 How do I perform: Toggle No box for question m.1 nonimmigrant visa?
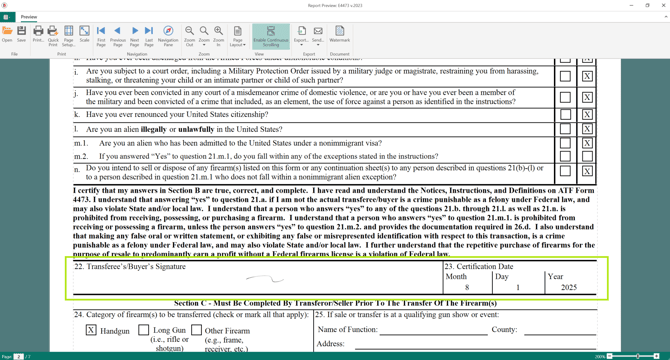[x=587, y=143]
